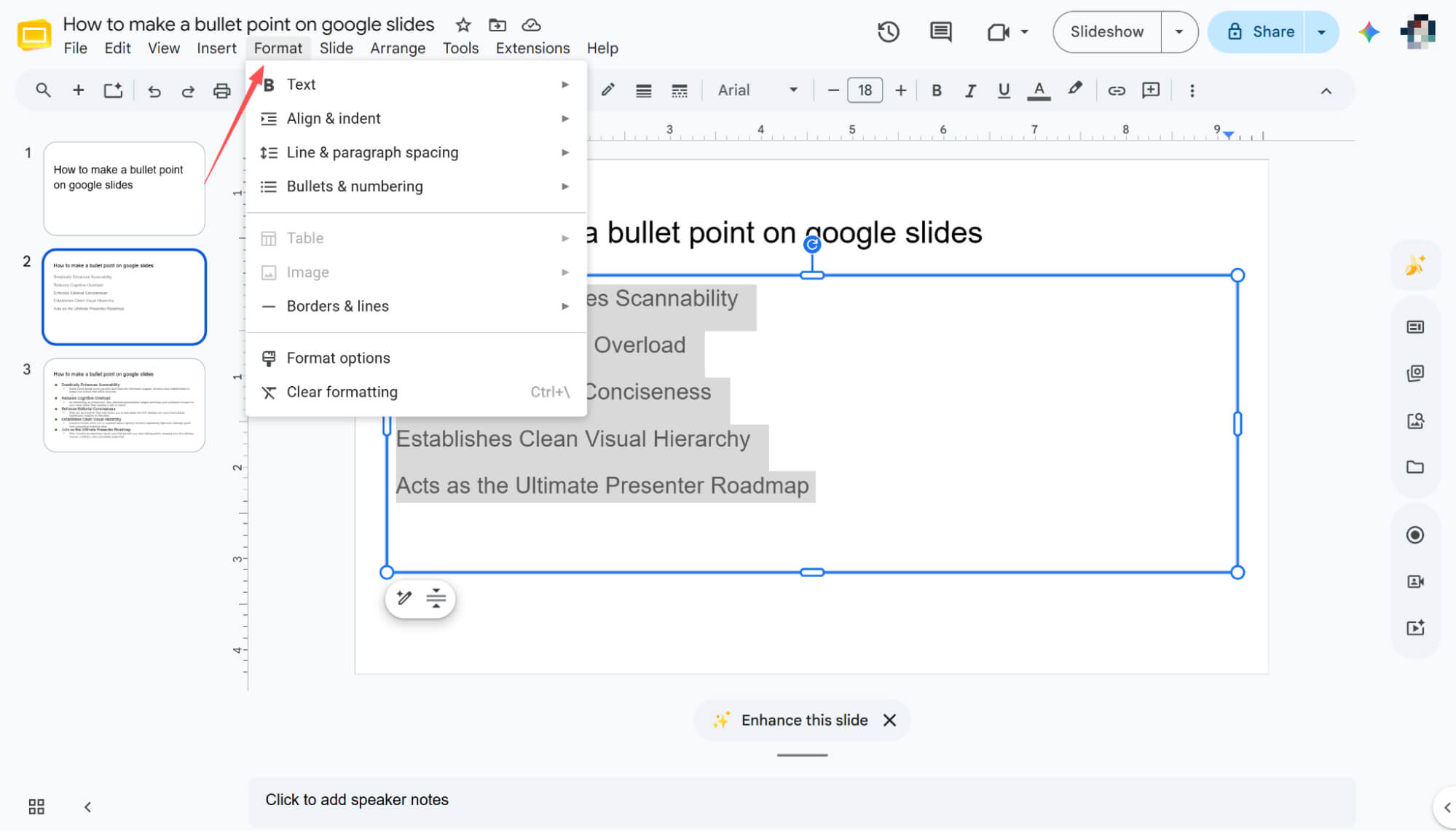Pick a text color

click(1039, 90)
